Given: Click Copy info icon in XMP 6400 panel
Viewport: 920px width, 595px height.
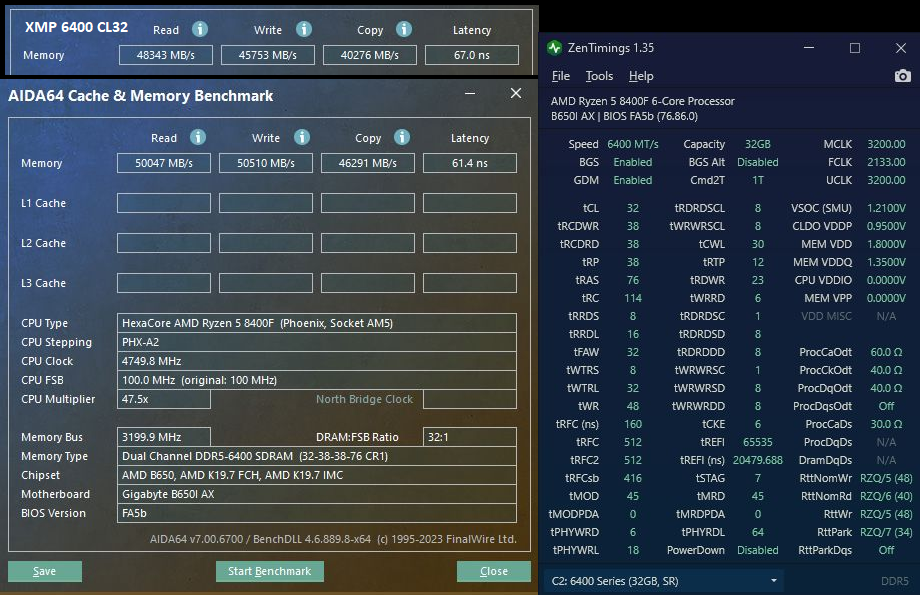Looking at the screenshot, I should pos(404,30).
